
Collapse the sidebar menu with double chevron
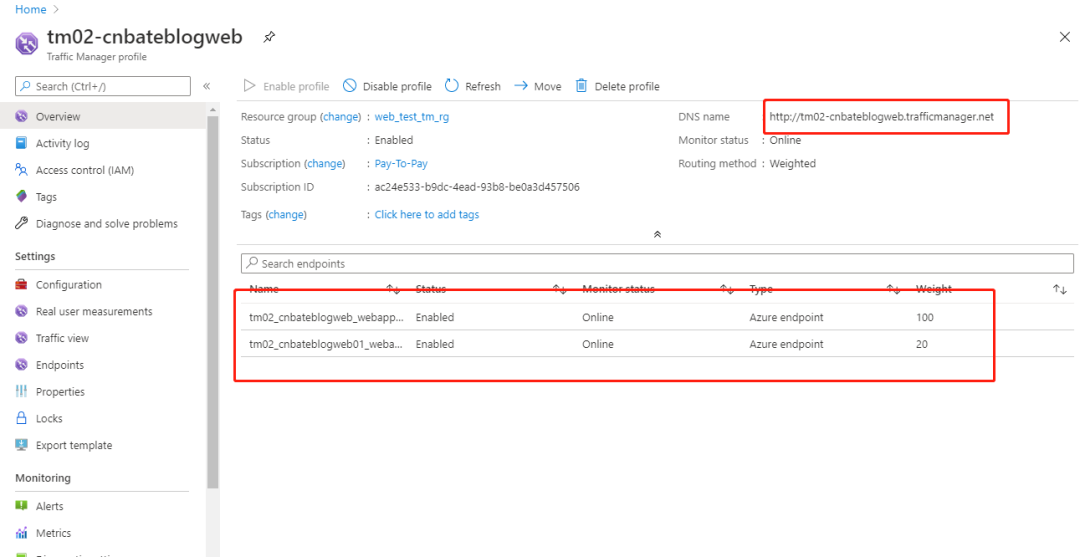[207, 86]
